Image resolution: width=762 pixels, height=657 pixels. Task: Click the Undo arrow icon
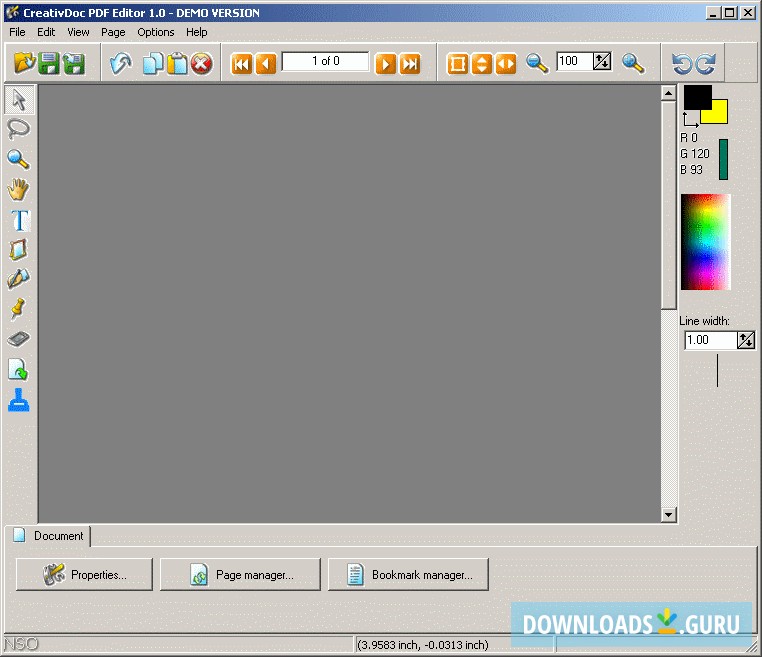(x=121, y=63)
